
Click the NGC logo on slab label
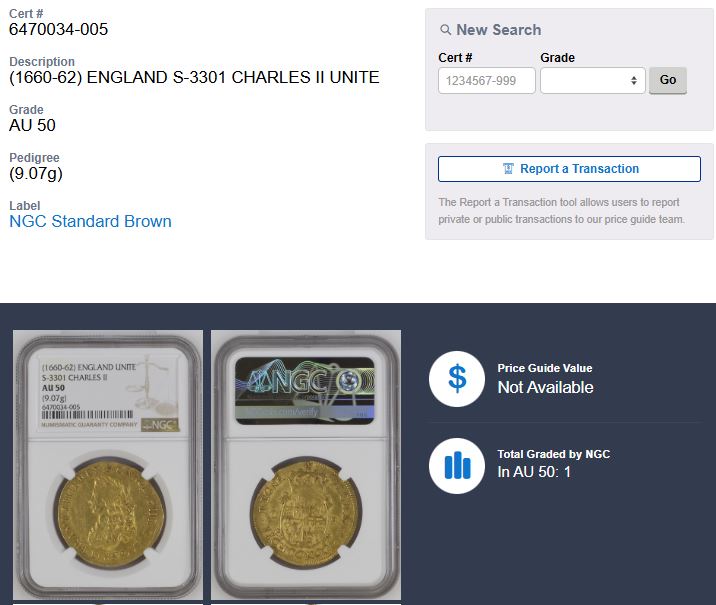click(x=160, y=425)
